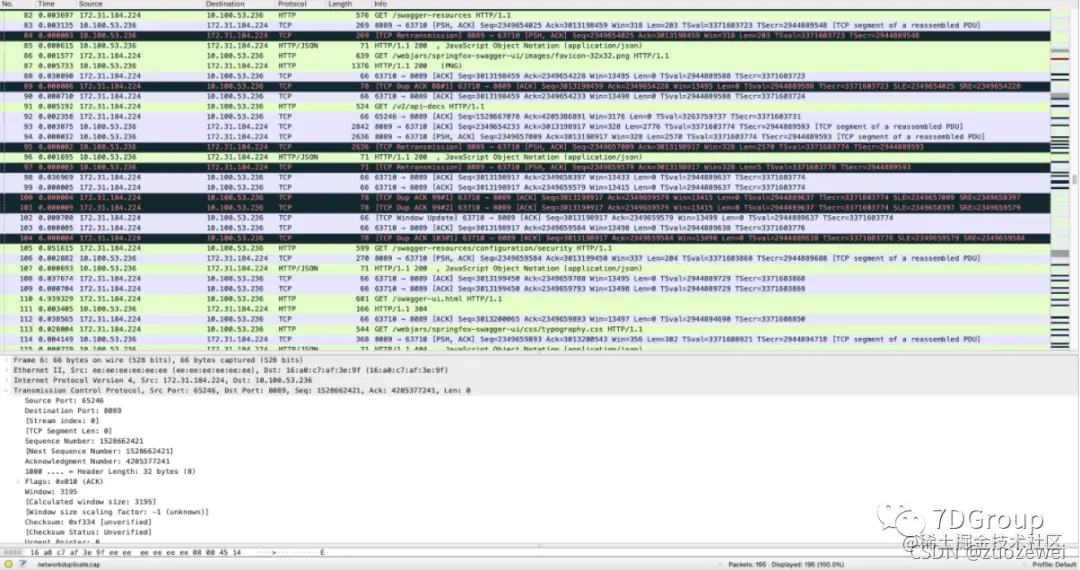
Task: Expand Internet Protocol Version 4 row
Action: click(x=6, y=380)
